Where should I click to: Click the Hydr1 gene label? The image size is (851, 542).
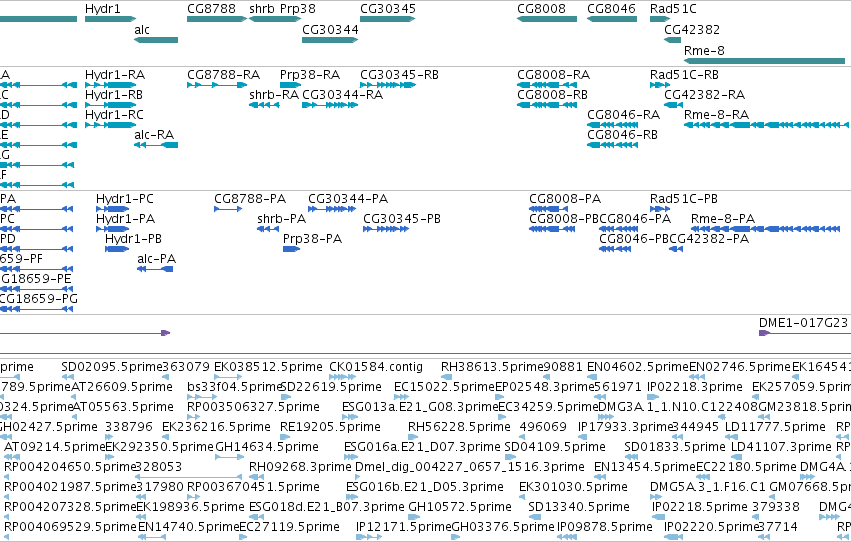pos(103,9)
